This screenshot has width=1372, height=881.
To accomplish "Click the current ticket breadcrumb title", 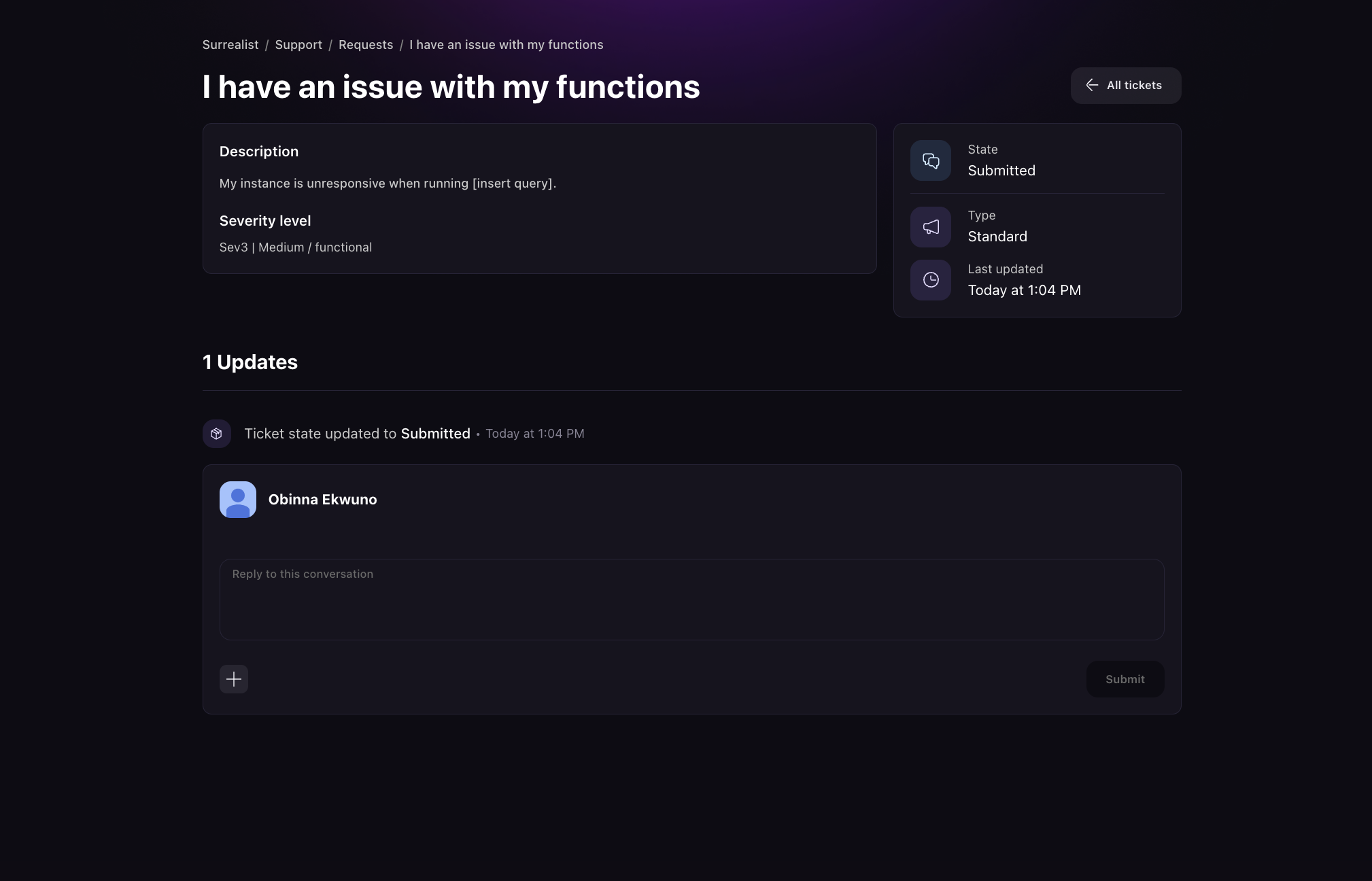I will point(506,45).
